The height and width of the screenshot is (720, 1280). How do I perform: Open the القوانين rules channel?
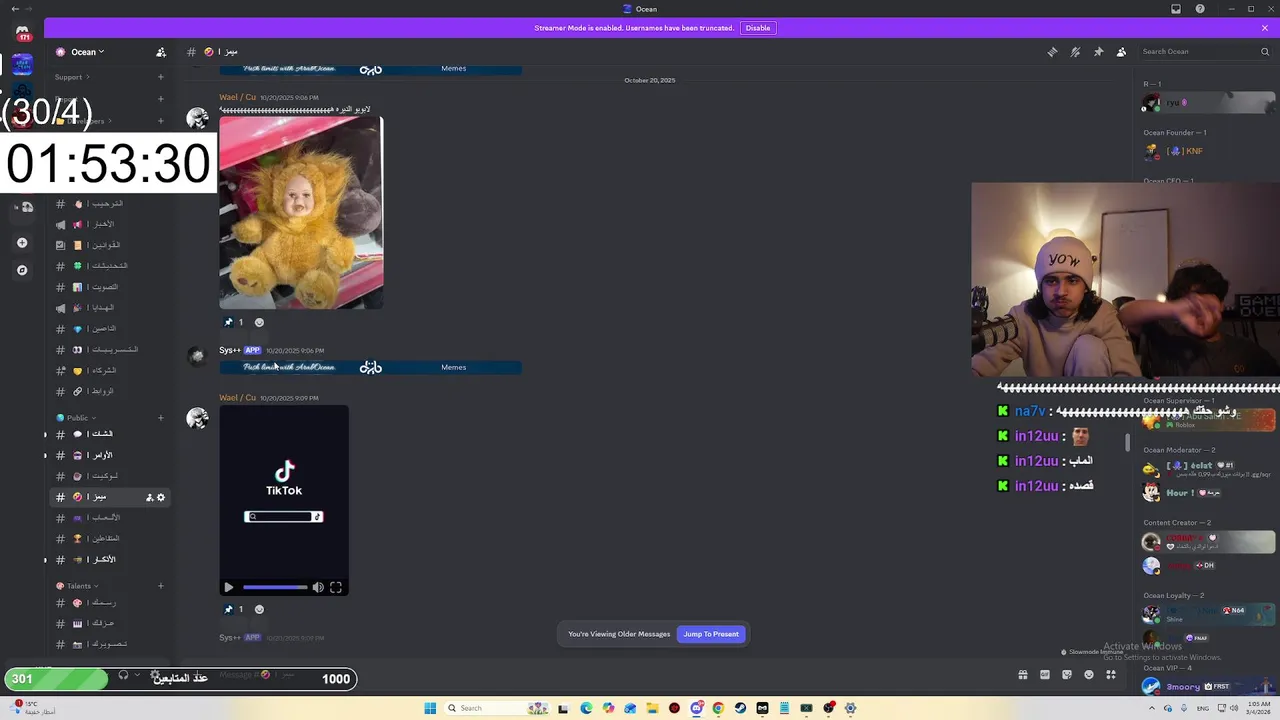[110, 245]
